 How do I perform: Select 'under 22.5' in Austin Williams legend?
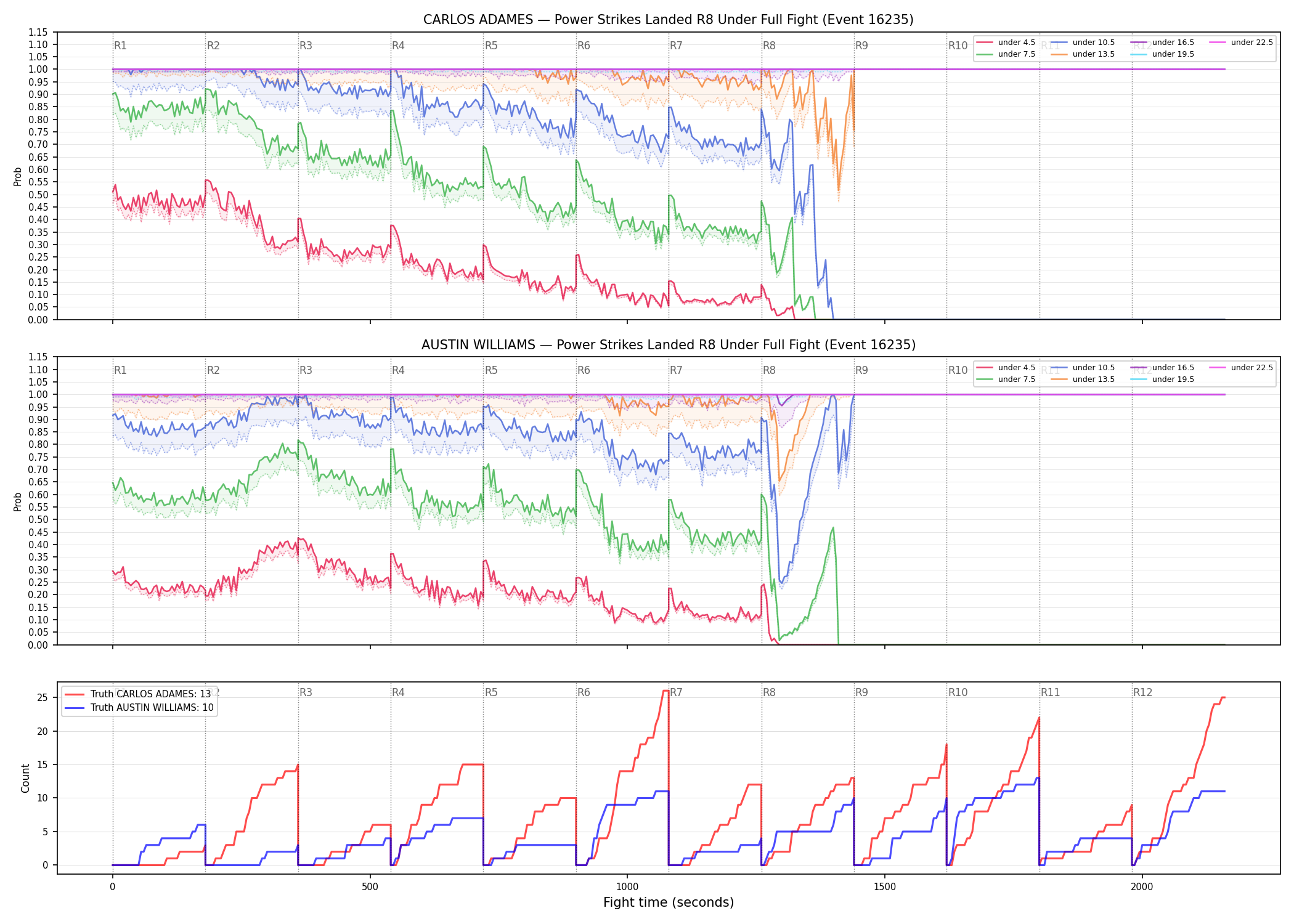pyautogui.click(x=1251, y=368)
